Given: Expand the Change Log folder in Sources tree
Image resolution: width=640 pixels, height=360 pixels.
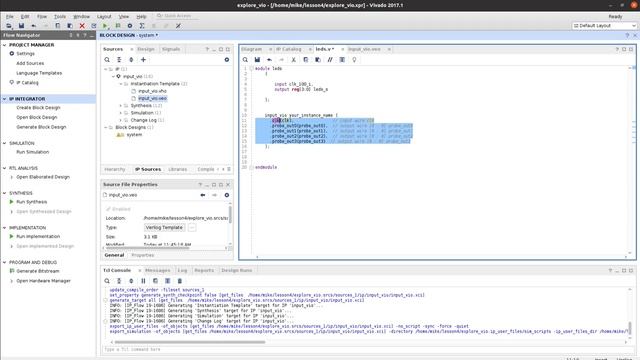Looking at the screenshot, I should [x=121, y=120].
